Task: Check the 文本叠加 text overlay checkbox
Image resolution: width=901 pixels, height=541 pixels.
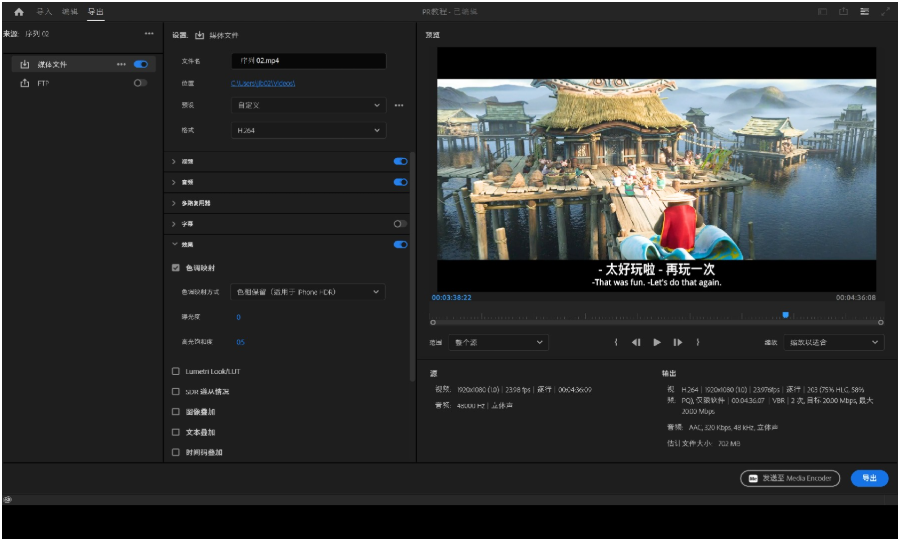Action: tap(176, 432)
